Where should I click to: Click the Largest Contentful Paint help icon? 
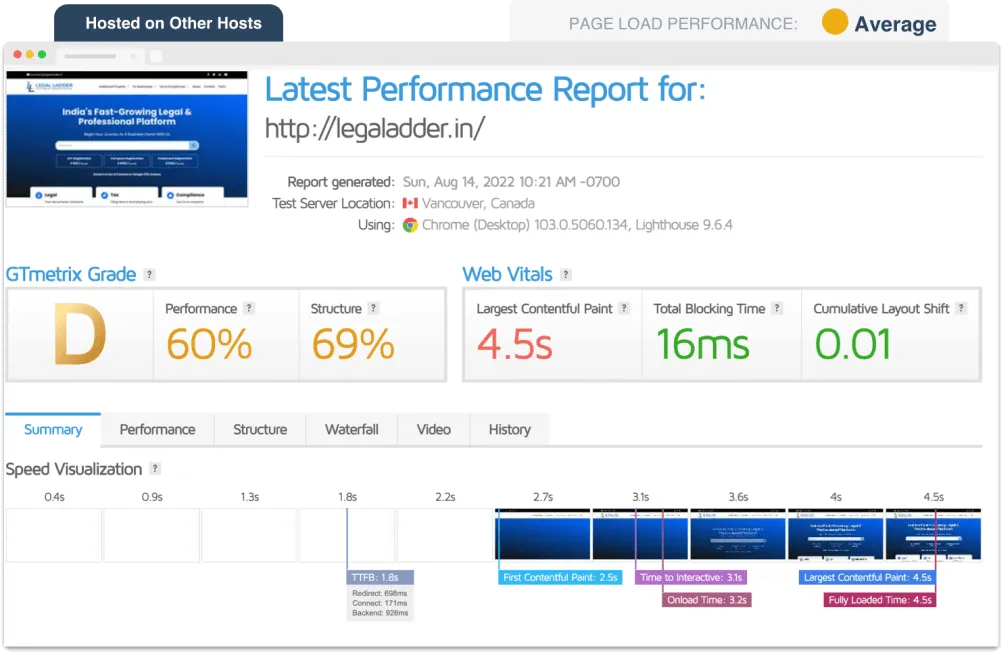[x=624, y=308]
